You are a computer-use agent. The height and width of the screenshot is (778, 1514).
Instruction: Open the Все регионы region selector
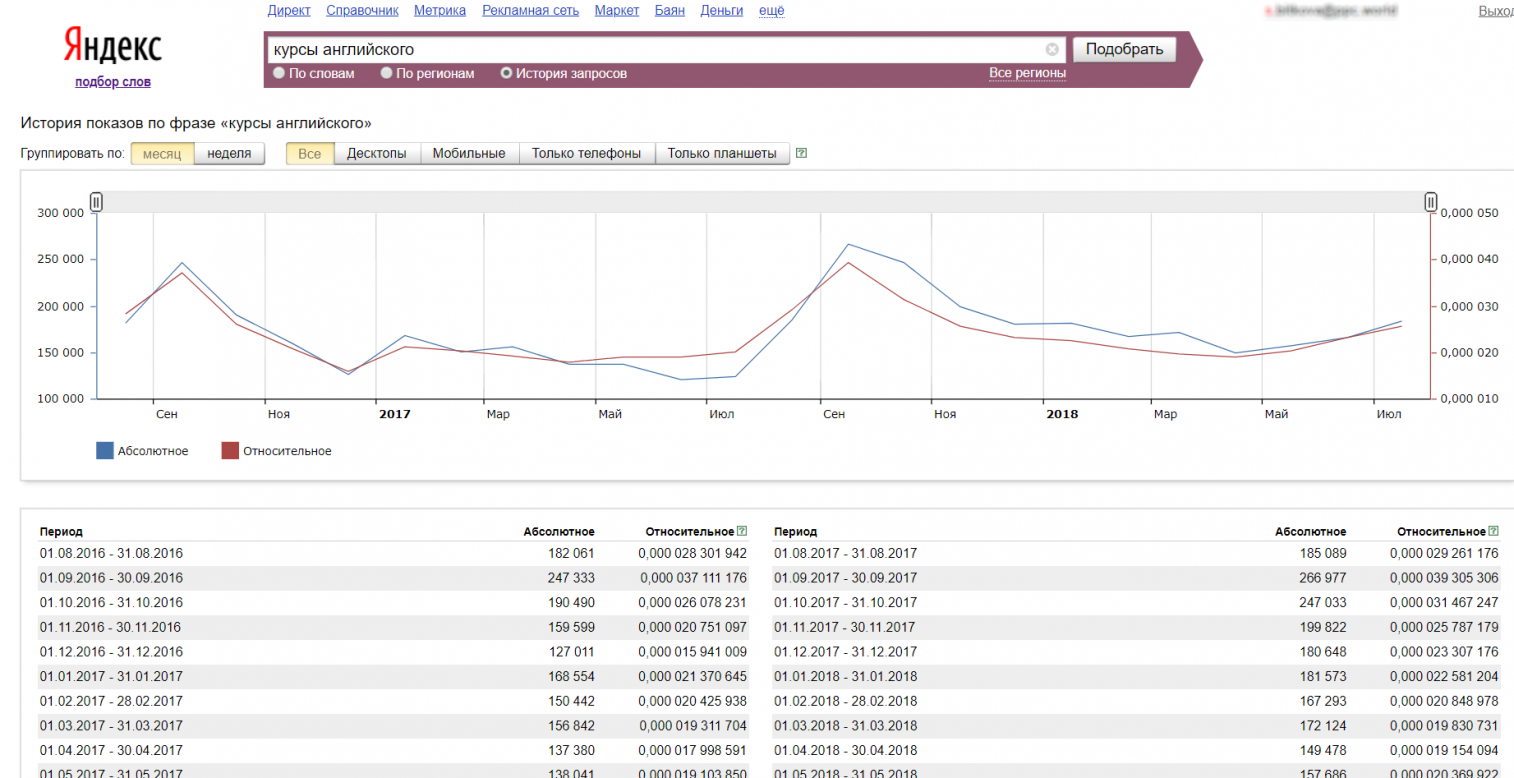coord(1027,73)
